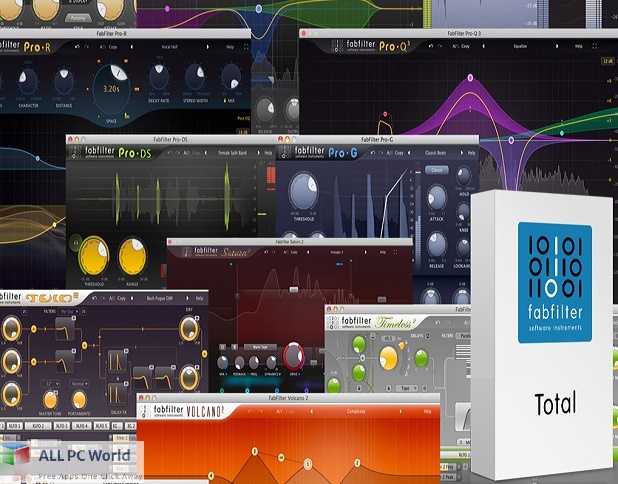Toggle full screen icon in Pro-R header

point(246,47)
